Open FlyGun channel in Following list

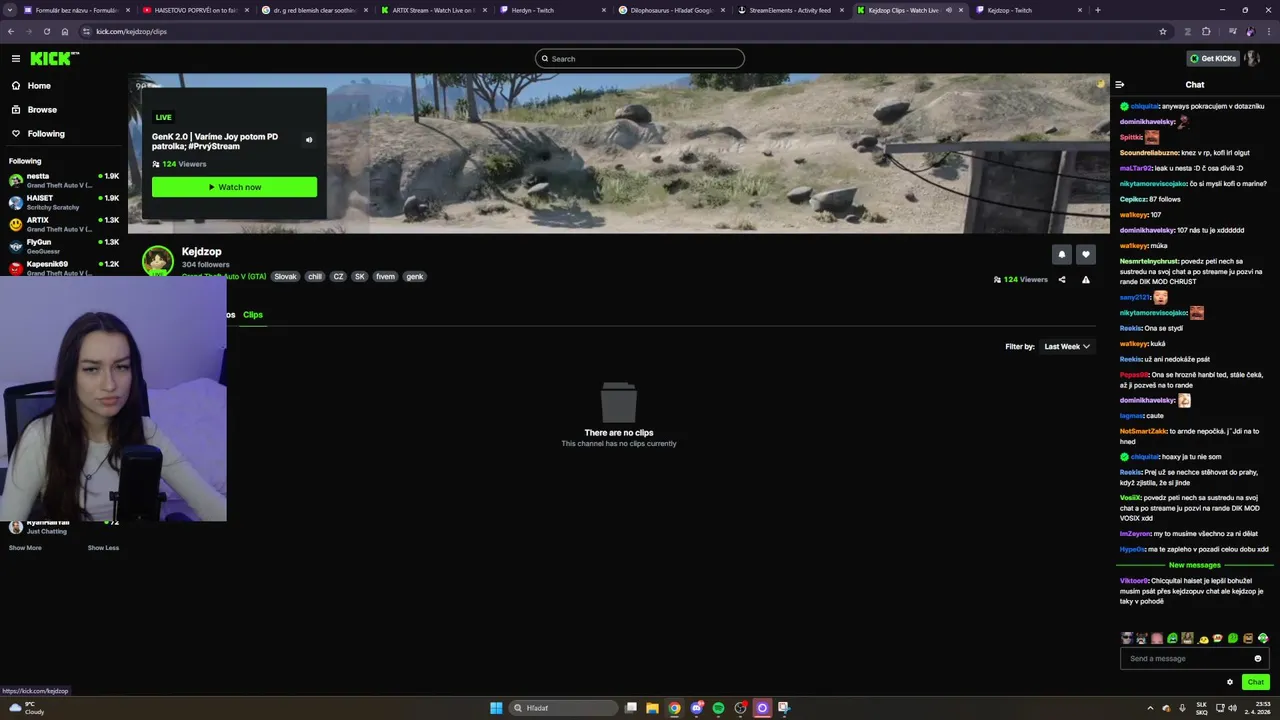point(64,246)
